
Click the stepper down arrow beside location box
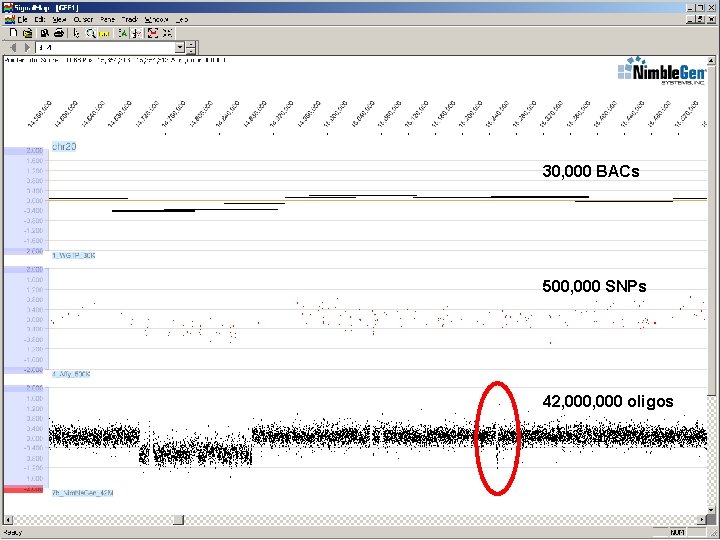point(191,51)
